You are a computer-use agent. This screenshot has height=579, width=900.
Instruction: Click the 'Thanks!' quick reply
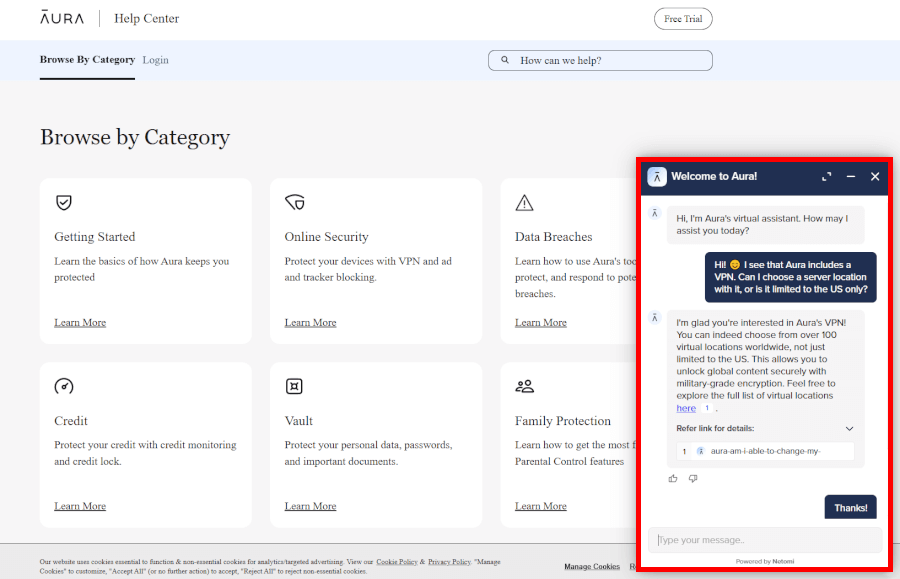coord(851,507)
